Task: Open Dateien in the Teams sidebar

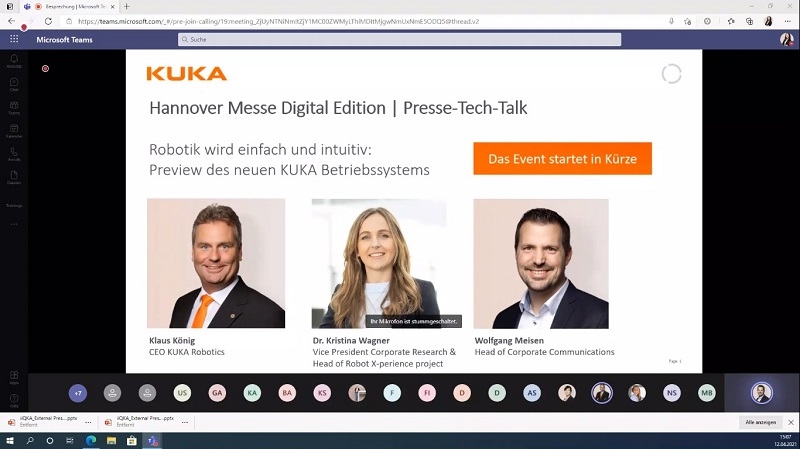Action: [x=14, y=177]
